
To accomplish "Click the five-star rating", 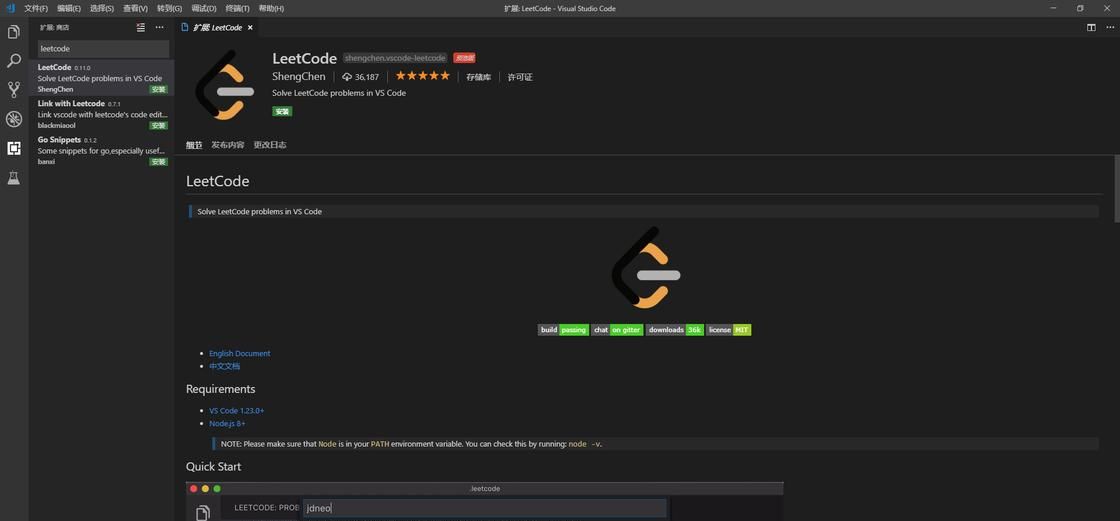I will (422, 76).
